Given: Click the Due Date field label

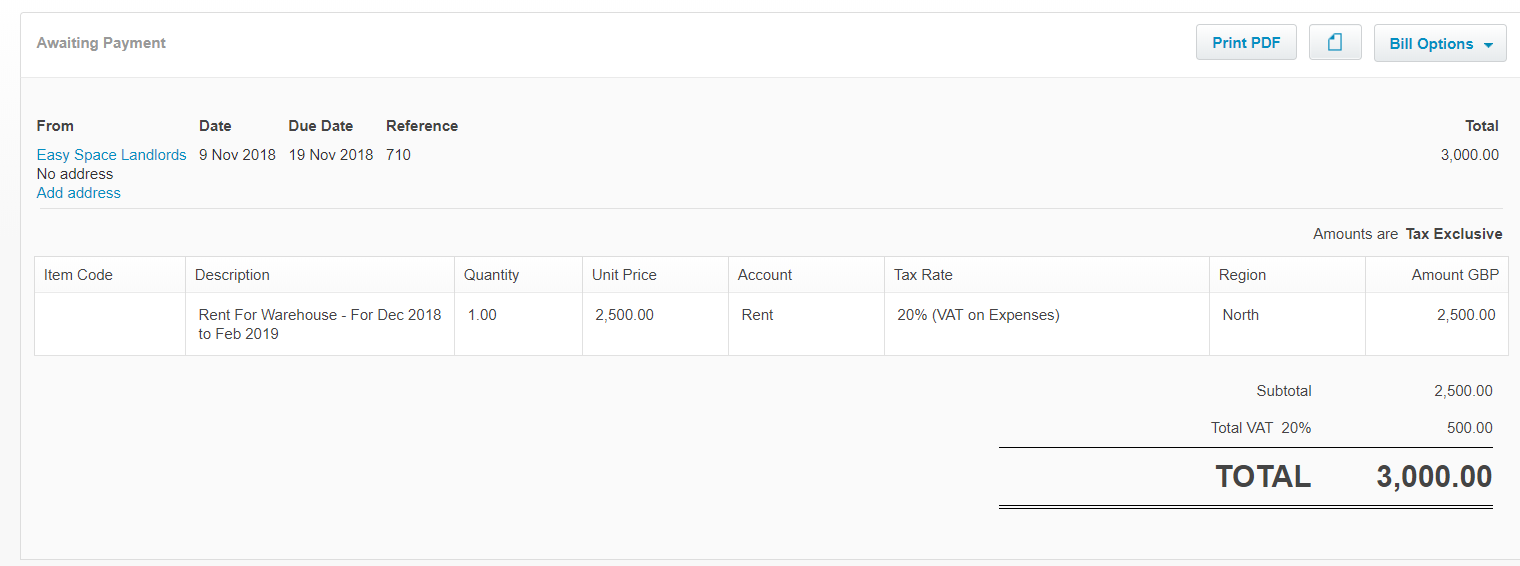Looking at the screenshot, I should click(321, 126).
